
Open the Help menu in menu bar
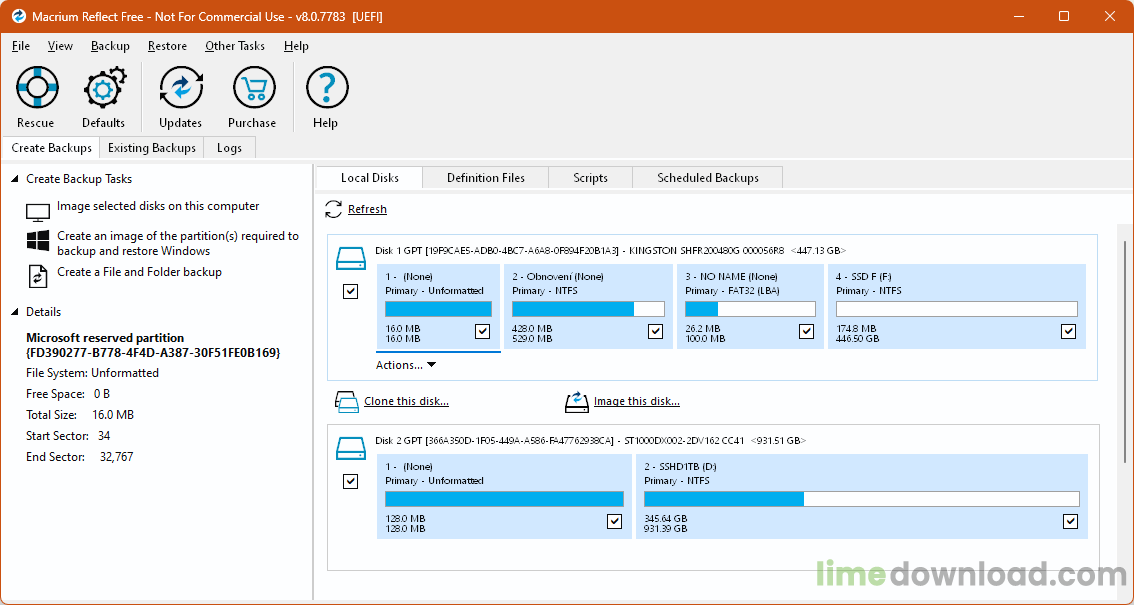pos(297,46)
